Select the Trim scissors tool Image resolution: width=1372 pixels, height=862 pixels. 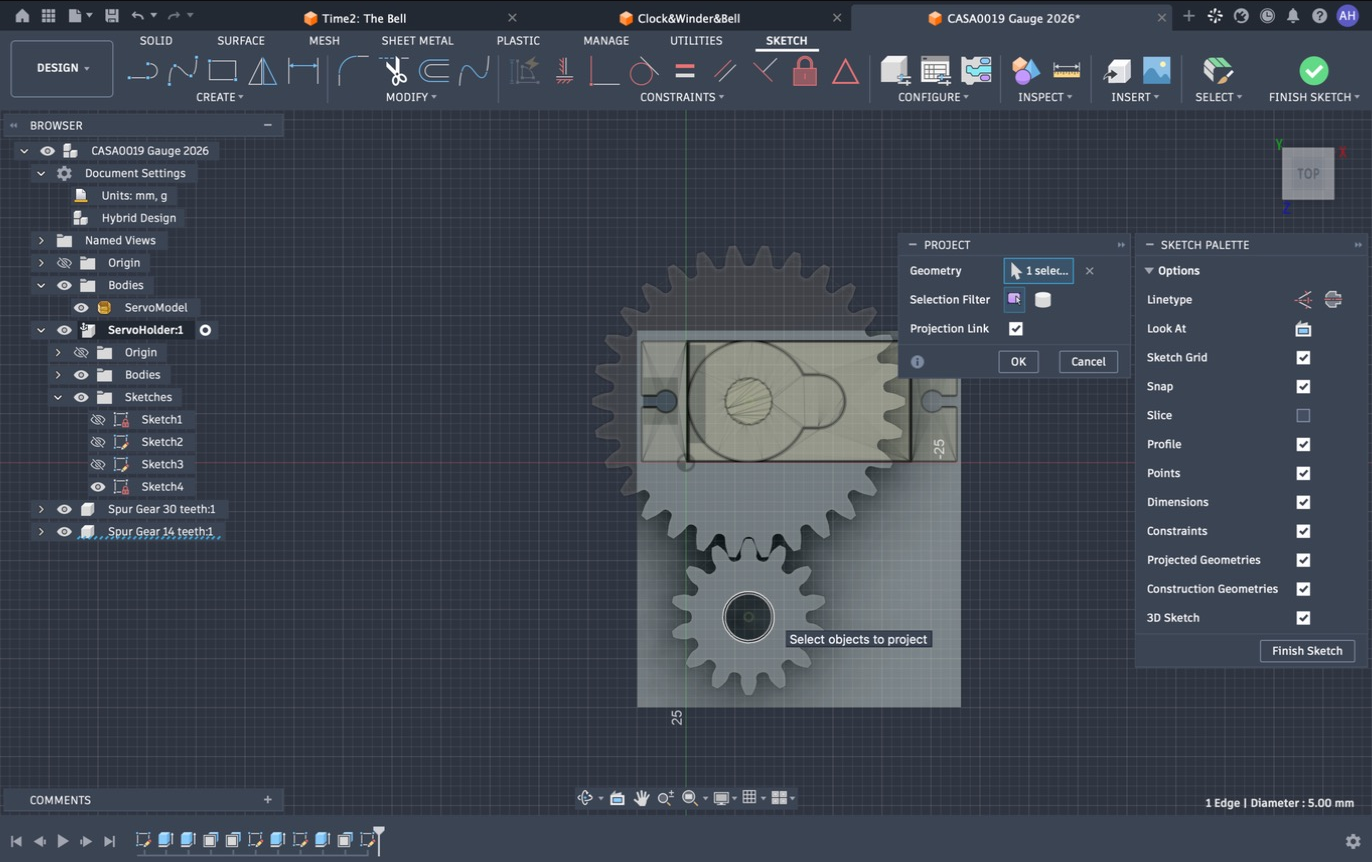394,71
